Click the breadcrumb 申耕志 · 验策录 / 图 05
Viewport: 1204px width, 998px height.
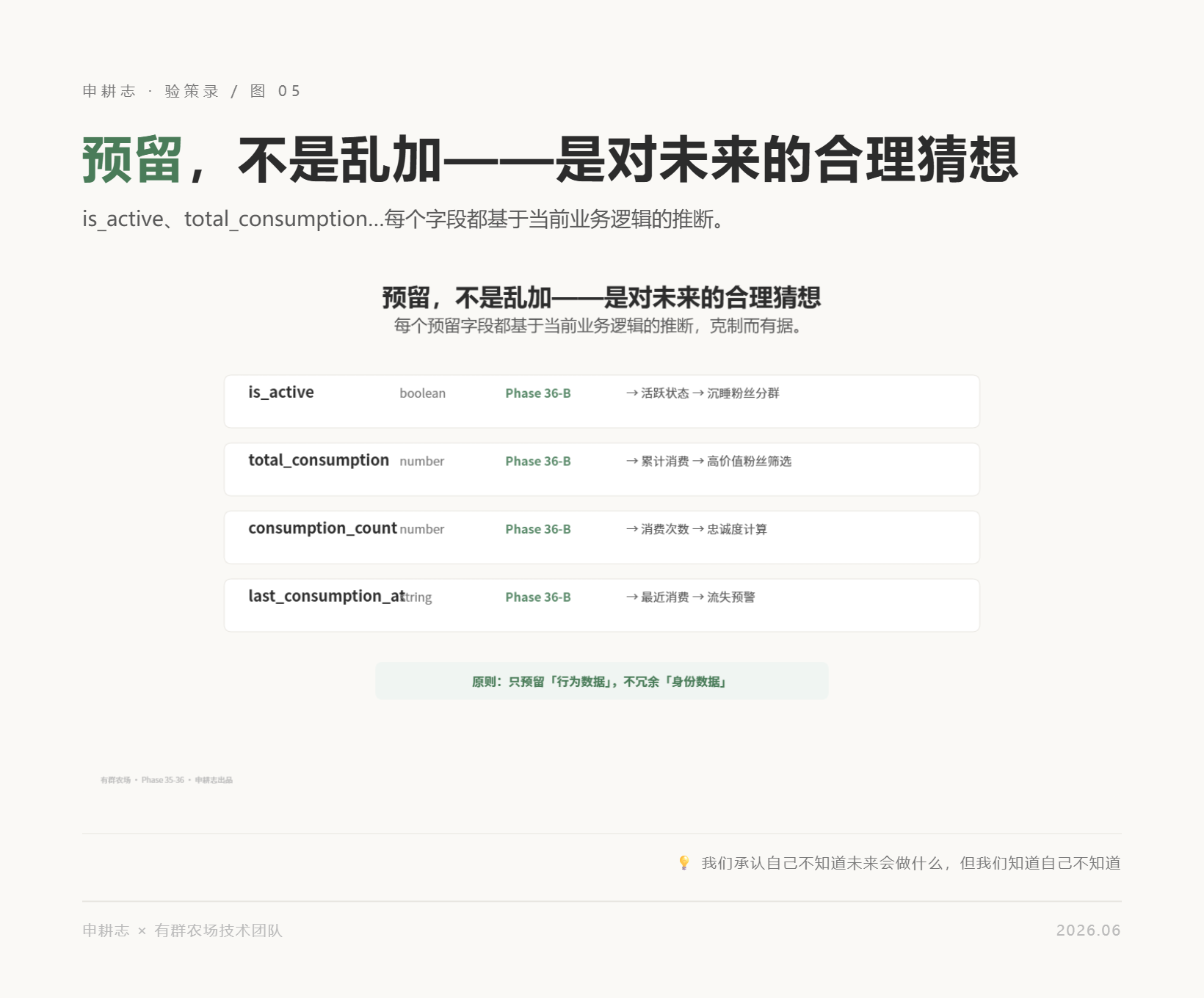(x=192, y=91)
